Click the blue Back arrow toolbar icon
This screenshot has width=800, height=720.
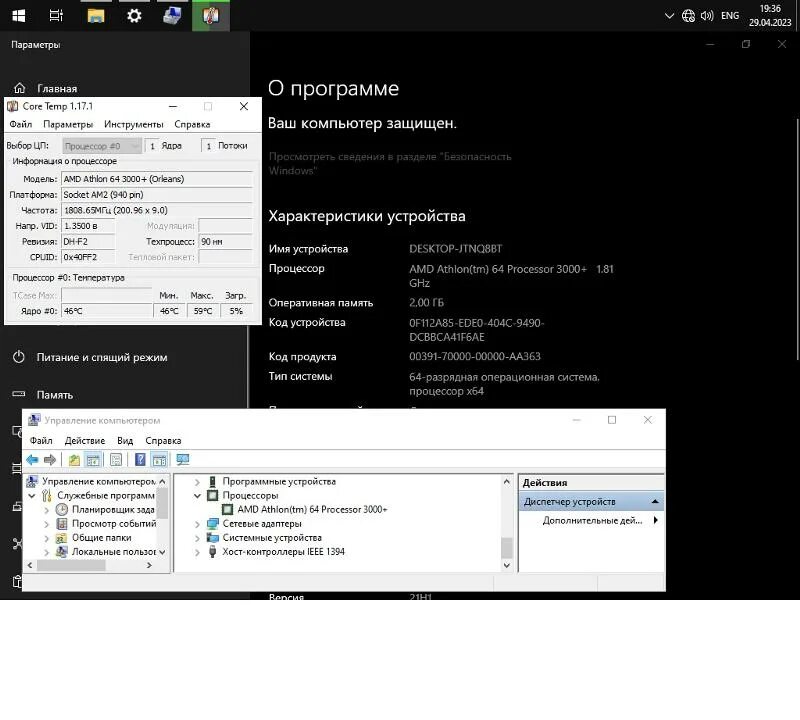click(x=32, y=460)
